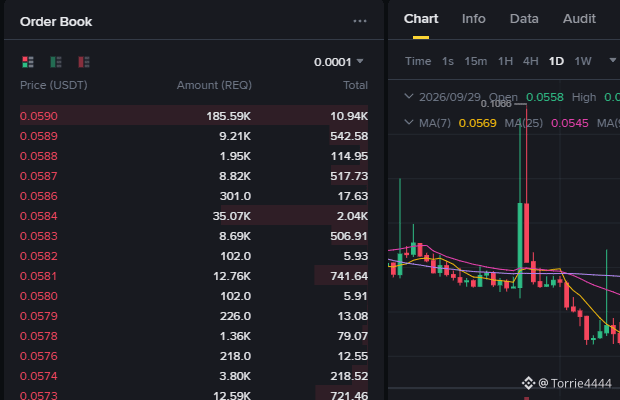Select the 1s chart interval
The height and width of the screenshot is (400, 620).
click(x=448, y=61)
